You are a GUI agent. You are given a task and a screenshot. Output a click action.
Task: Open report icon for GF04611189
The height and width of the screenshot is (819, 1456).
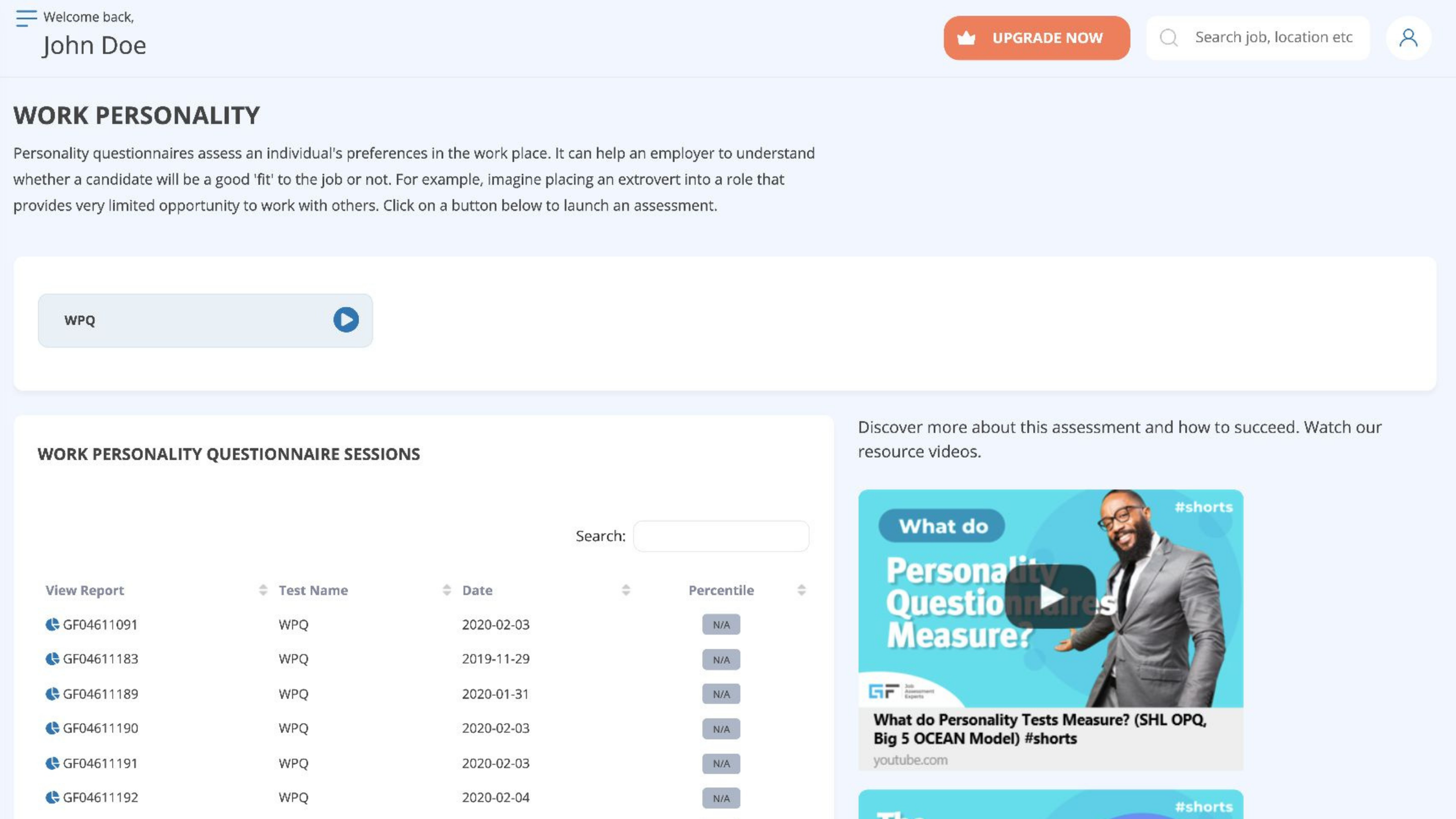52,694
